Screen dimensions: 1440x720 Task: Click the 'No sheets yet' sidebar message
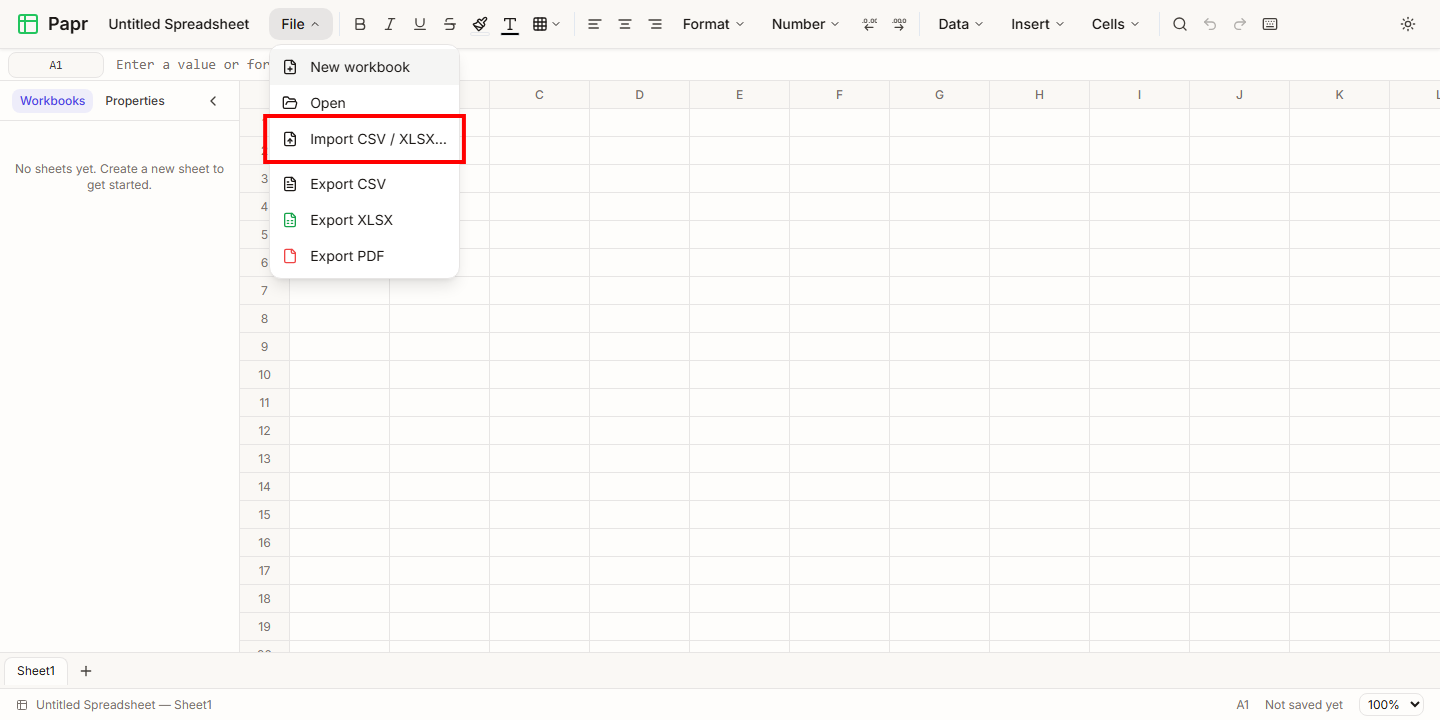[x=119, y=177]
